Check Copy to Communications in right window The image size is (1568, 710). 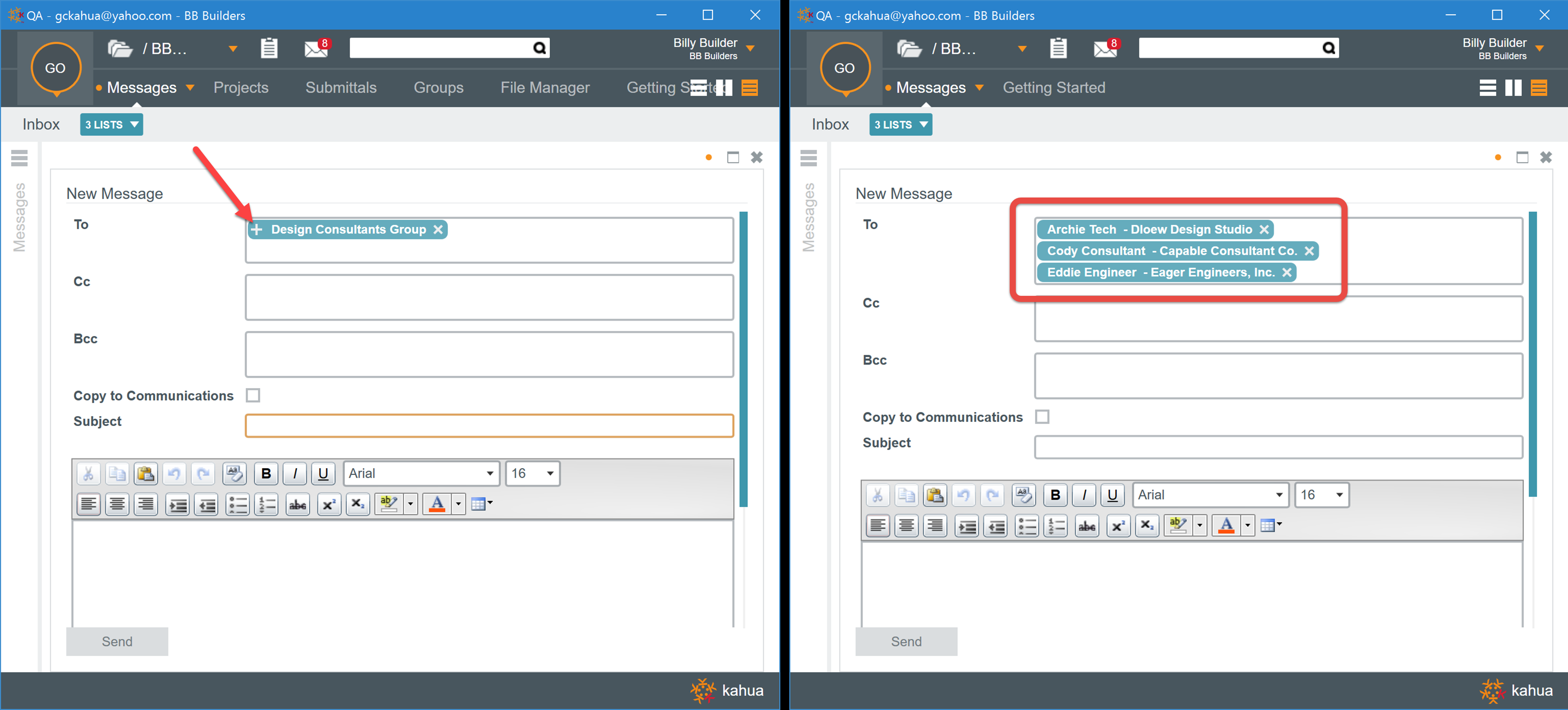click(x=1042, y=417)
